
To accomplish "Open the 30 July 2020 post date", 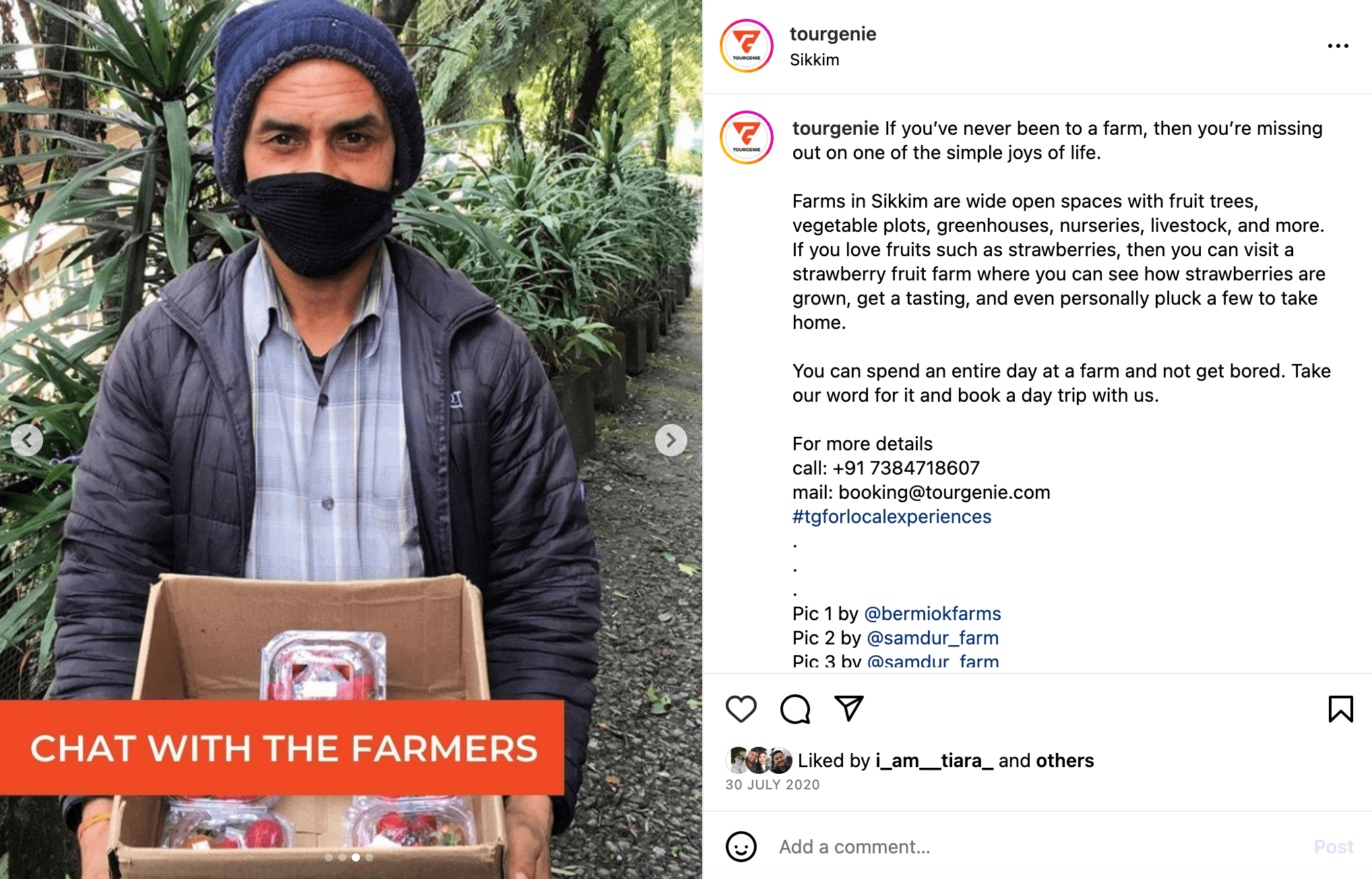I will (772, 785).
